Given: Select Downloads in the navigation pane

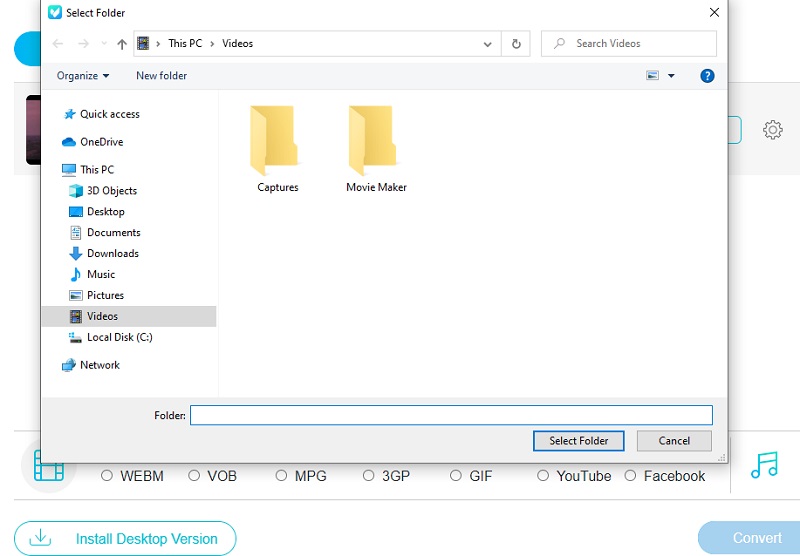Looking at the screenshot, I should tap(112, 253).
